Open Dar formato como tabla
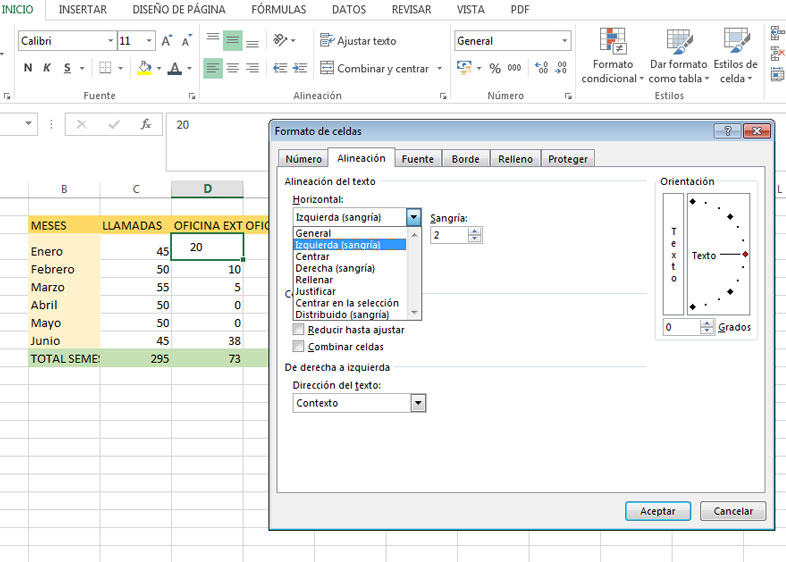 [679, 56]
